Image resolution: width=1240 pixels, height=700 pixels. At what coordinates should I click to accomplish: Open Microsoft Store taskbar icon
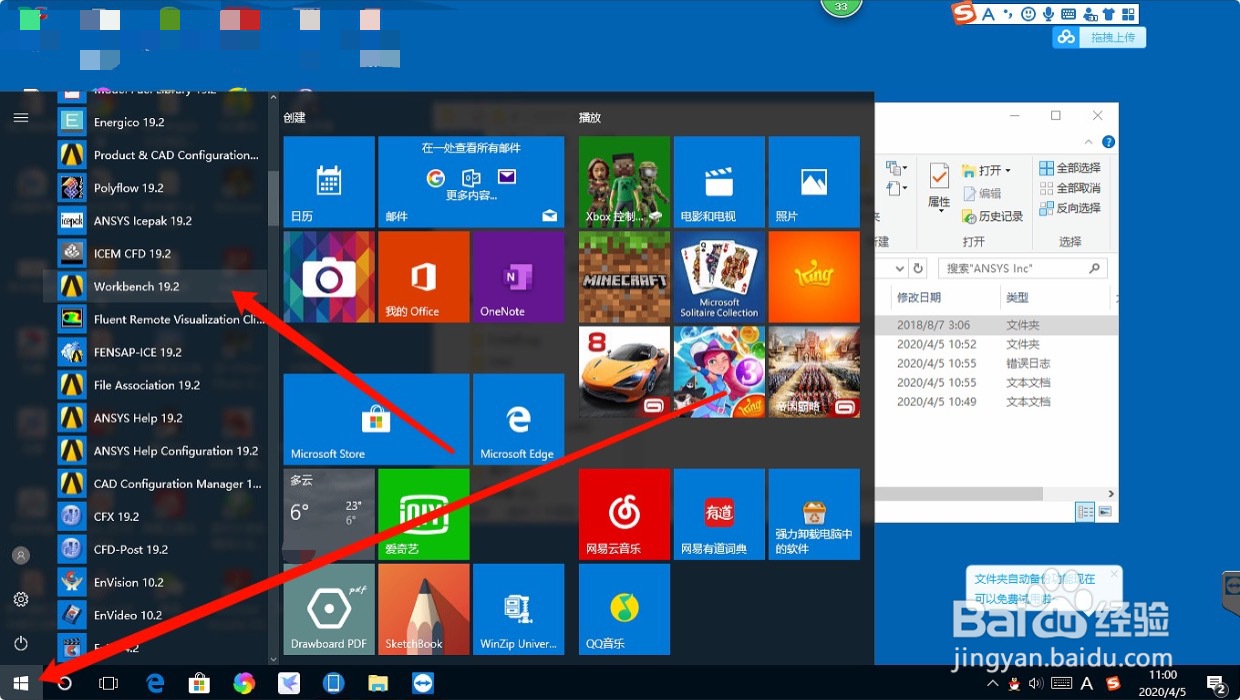(x=200, y=683)
